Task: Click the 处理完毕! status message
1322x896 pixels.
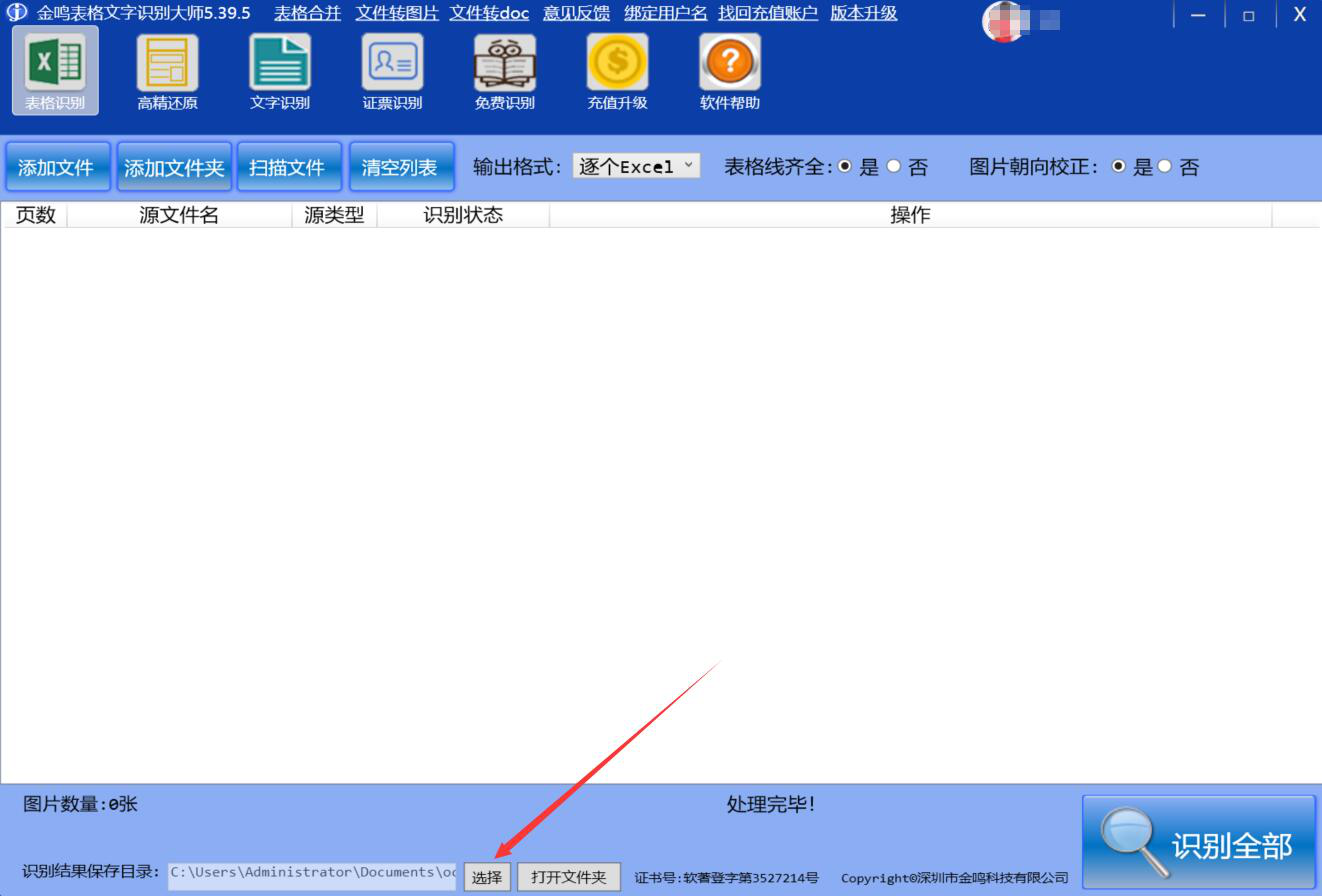Action: coord(771,804)
